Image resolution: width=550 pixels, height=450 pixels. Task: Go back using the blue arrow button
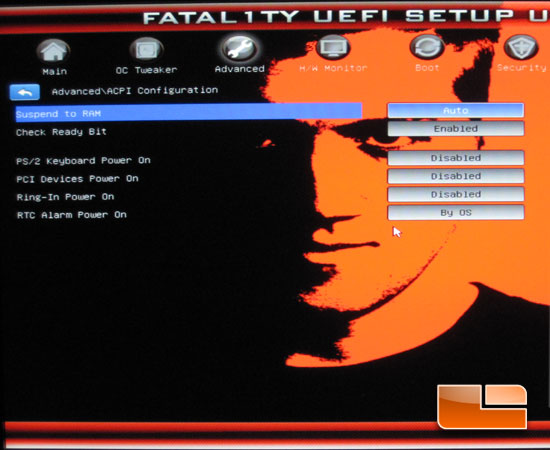[25, 92]
